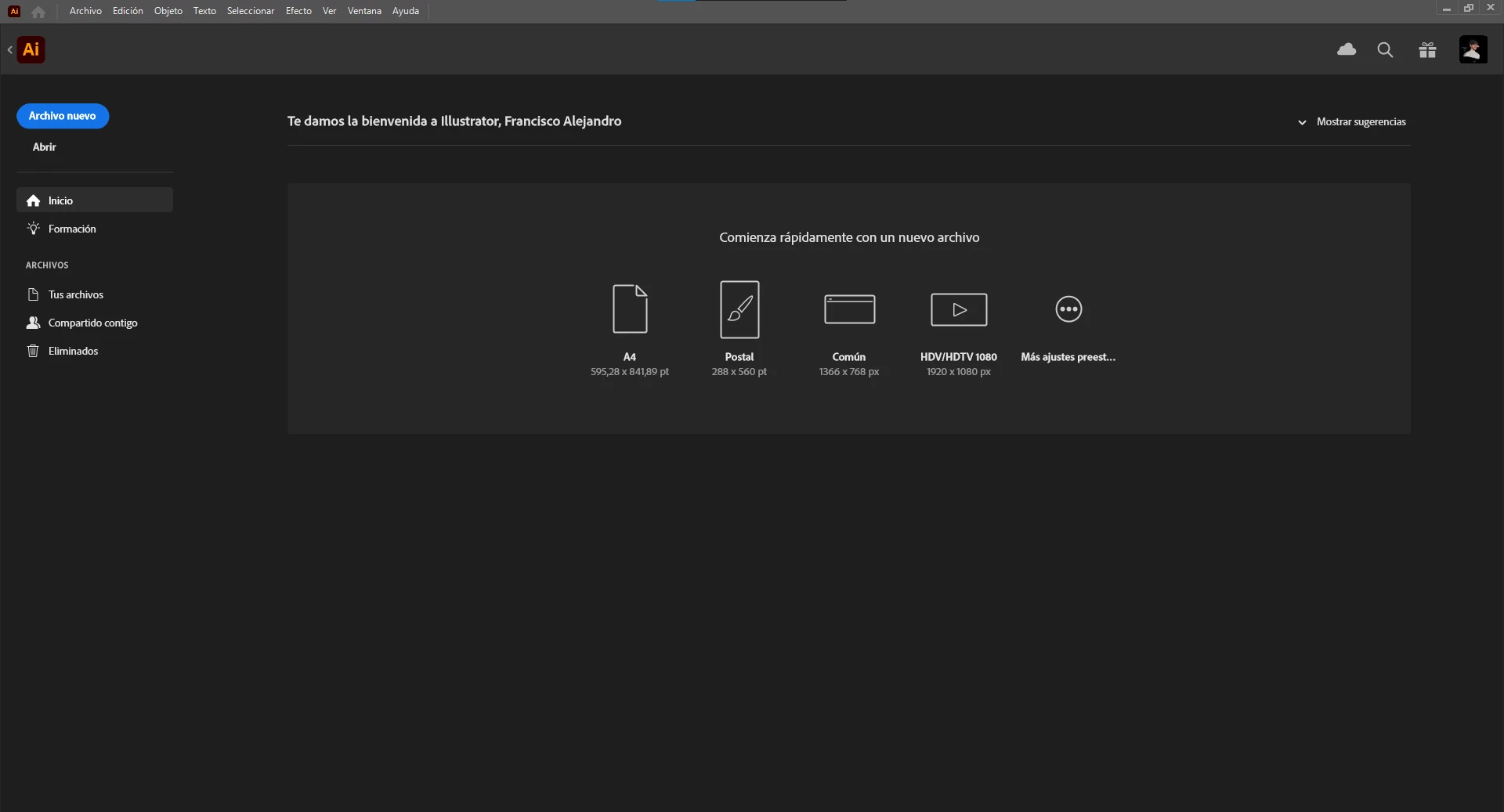The height and width of the screenshot is (812, 1504).
Task: Open the Ayuda menu
Action: 406,11
